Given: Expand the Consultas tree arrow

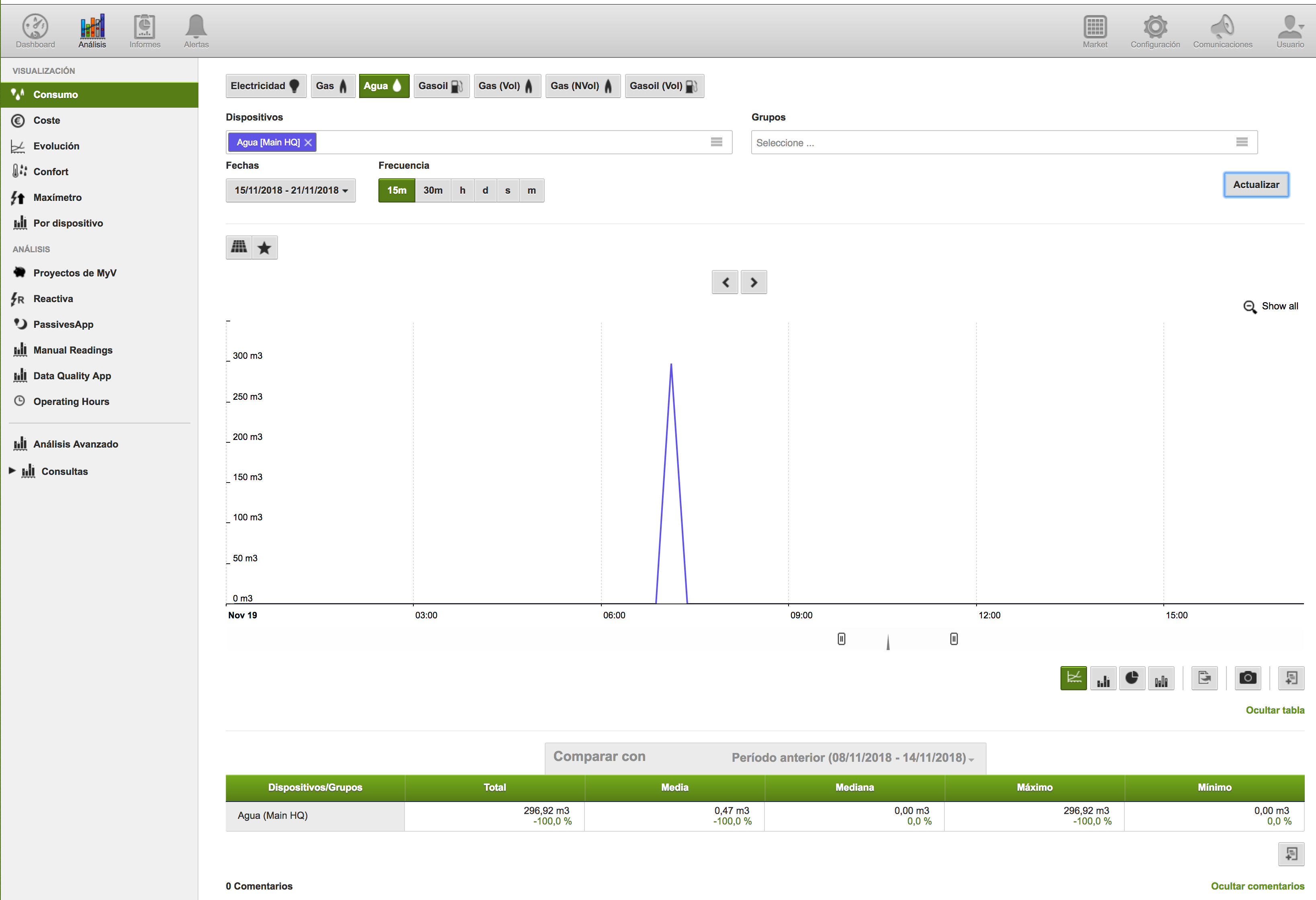Looking at the screenshot, I should pyautogui.click(x=12, y=470).
